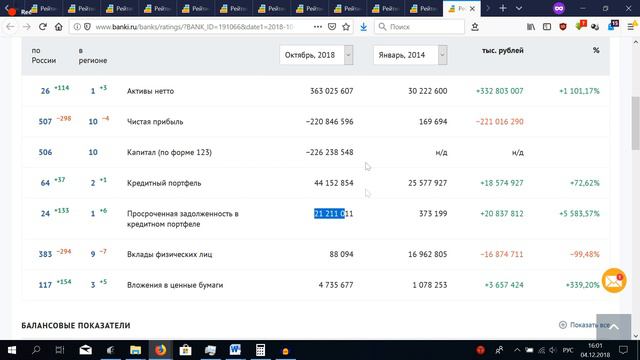
Task: Open Windows taskbar search
Action: [36, 350]
